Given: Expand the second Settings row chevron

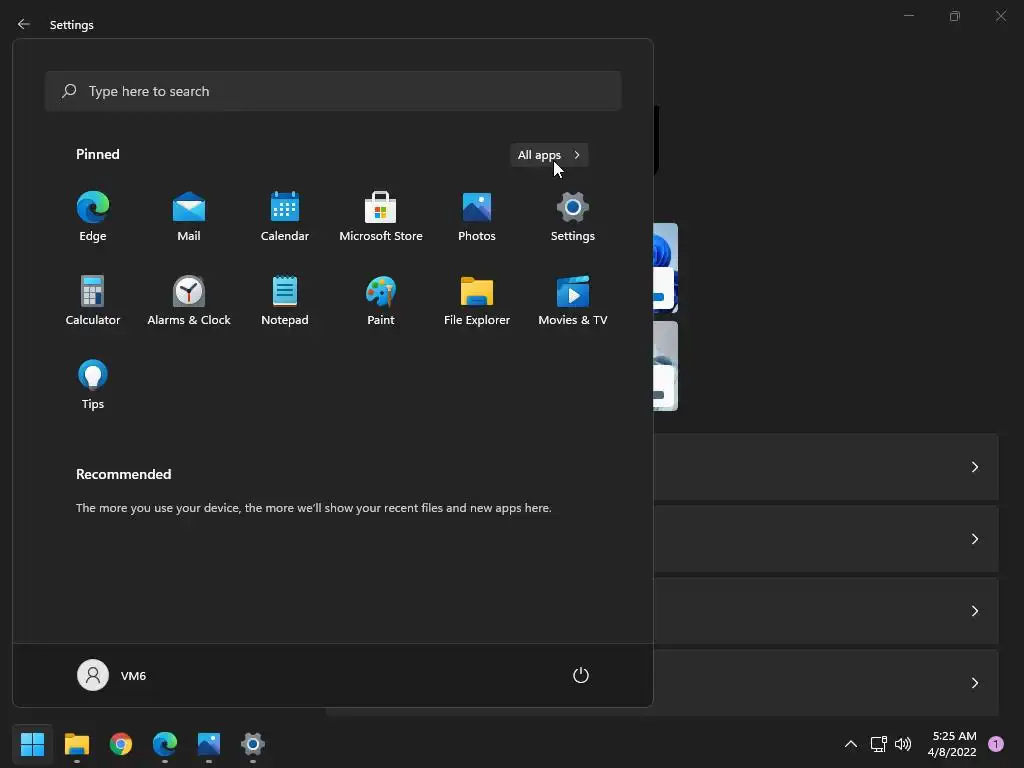Looking at the screenshot, I should click(974, 539).
